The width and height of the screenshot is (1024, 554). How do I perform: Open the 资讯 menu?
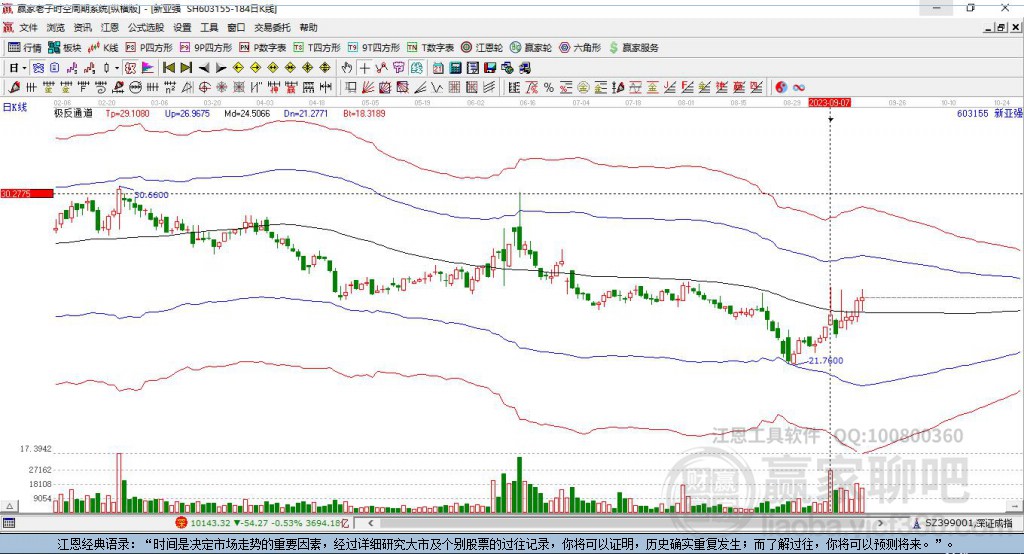coord(83,27)
